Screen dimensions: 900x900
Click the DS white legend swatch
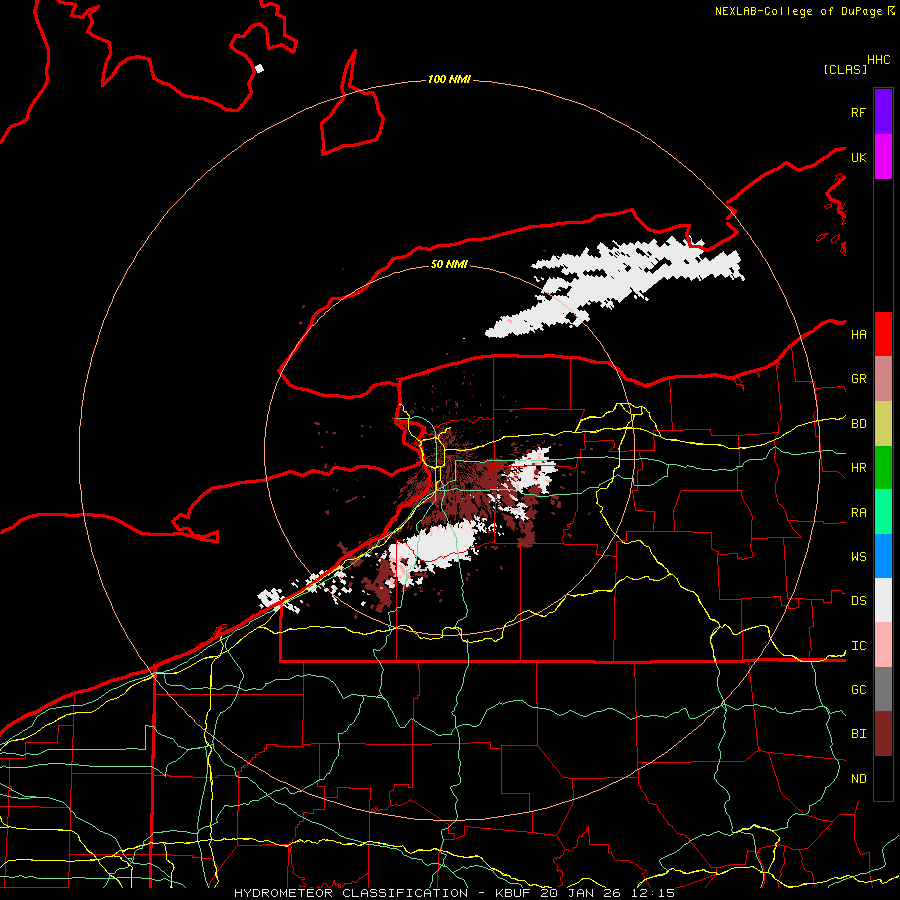point(883,600)
